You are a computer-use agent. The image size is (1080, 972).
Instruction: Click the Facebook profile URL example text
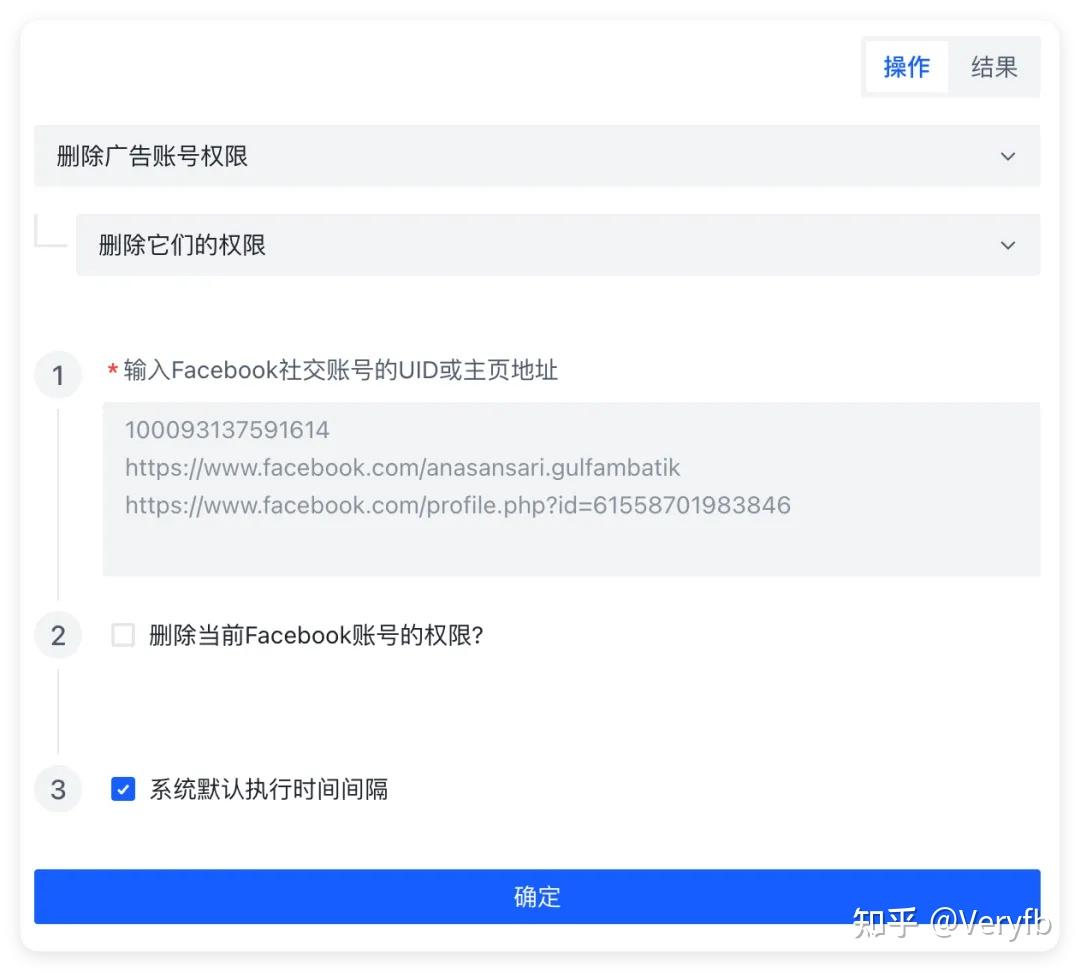coord(403,467)
